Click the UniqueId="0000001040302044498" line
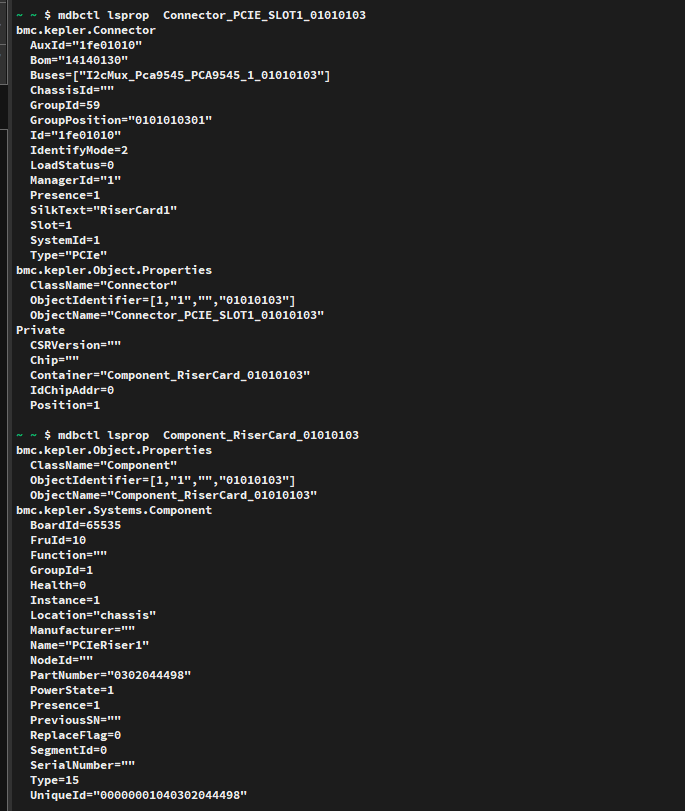685x811 pixels. [138, 795]
